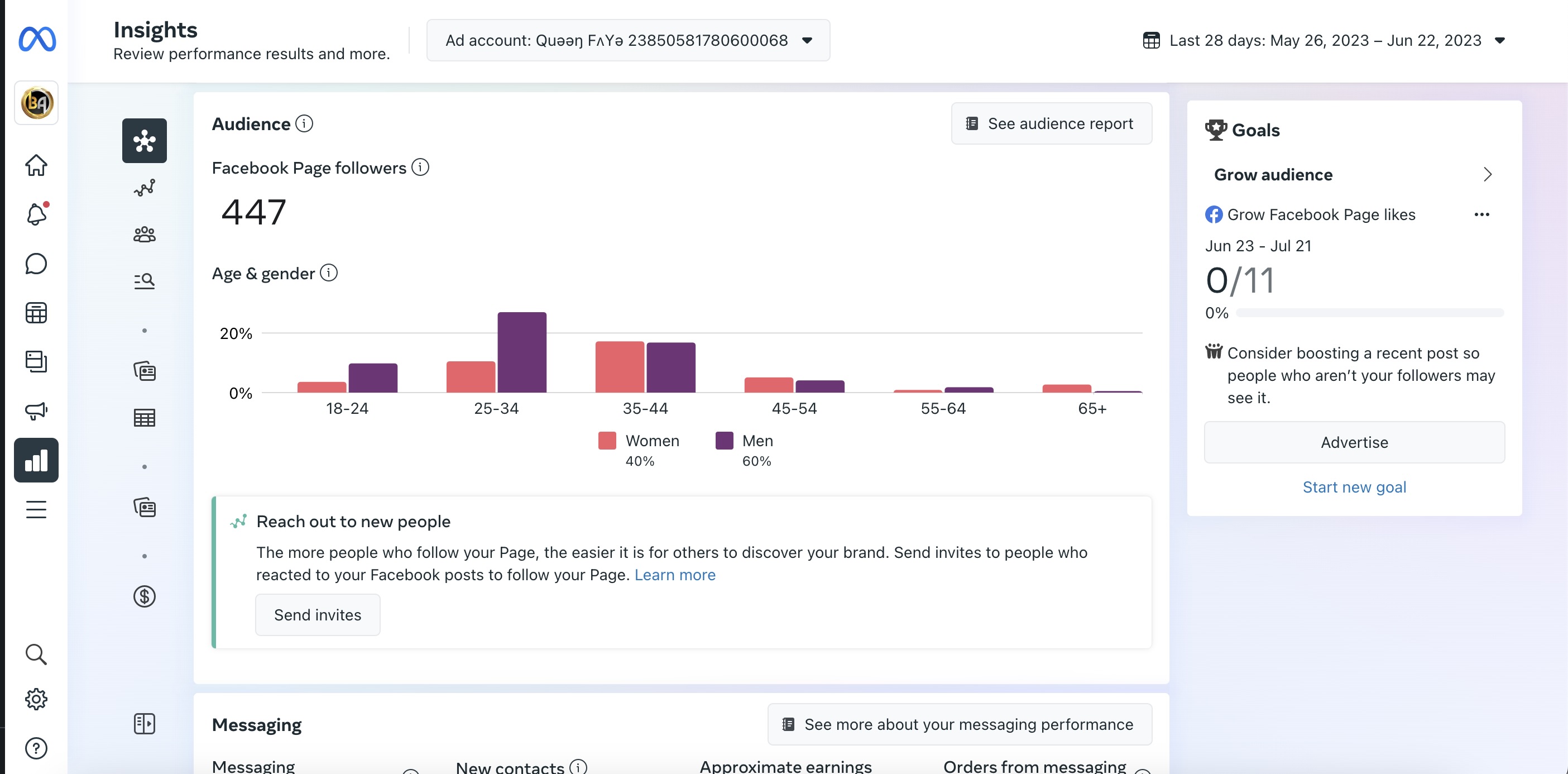Select the Overview hub icon
This screenshot has height=774, width=1568.
click(144, 141)
